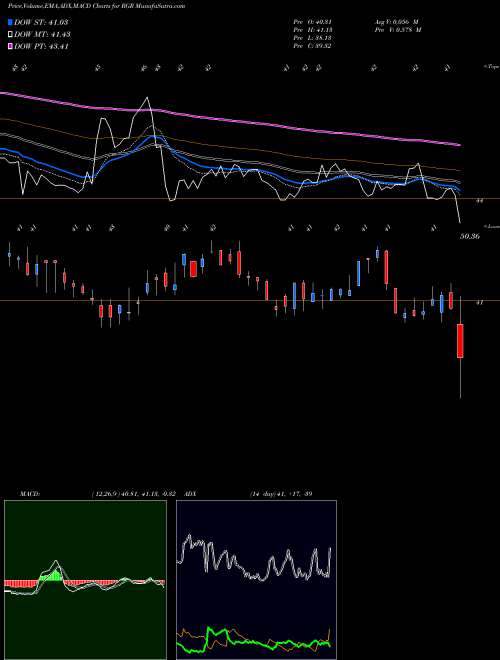This screenshot has height=660, width=500.
Task: Click the 50.36 price label
Action: pyautogui.click(x=470, y=237)
